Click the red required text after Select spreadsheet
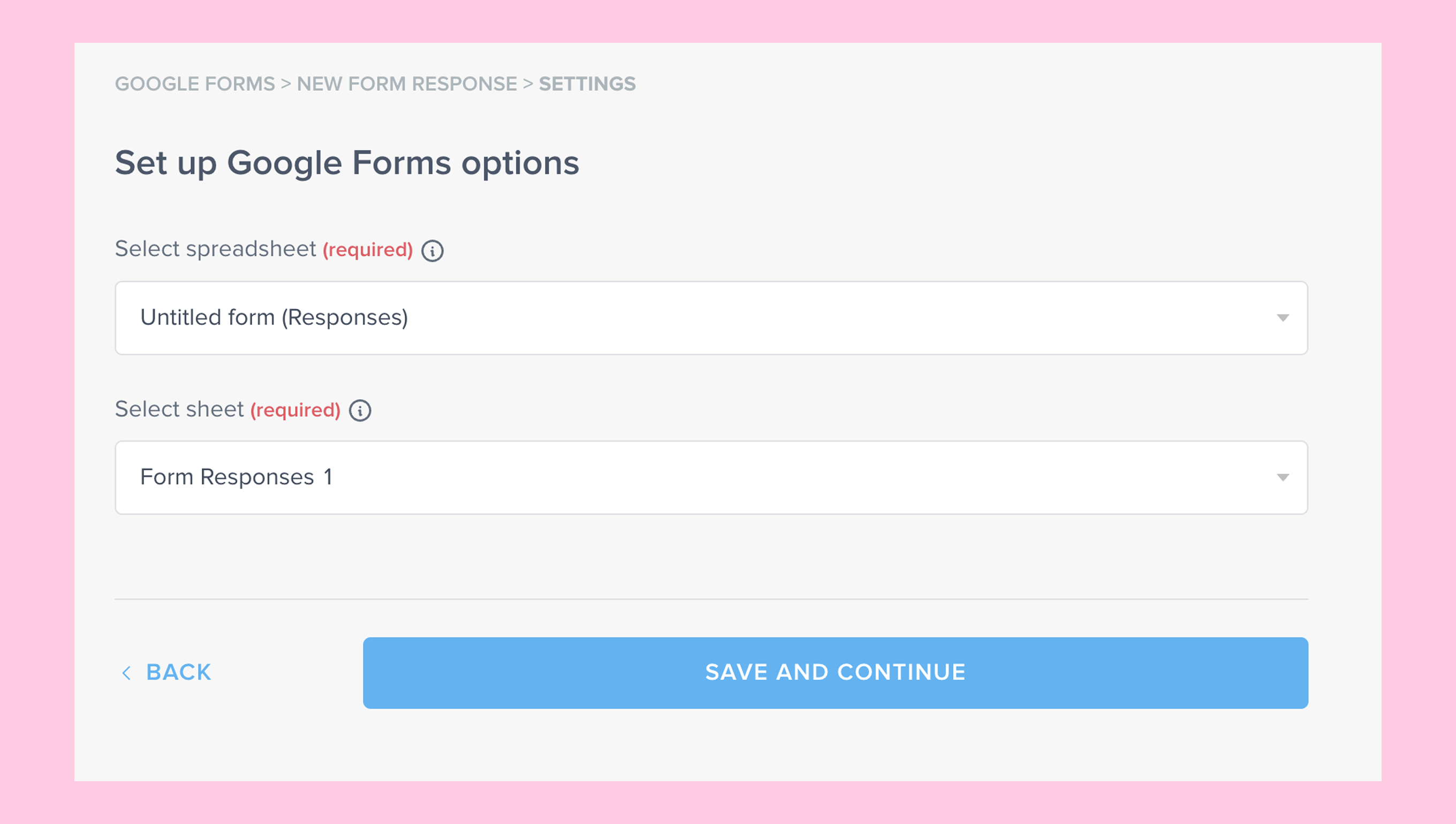Viewport: 1456px width, 824px height. pos(368,249)
